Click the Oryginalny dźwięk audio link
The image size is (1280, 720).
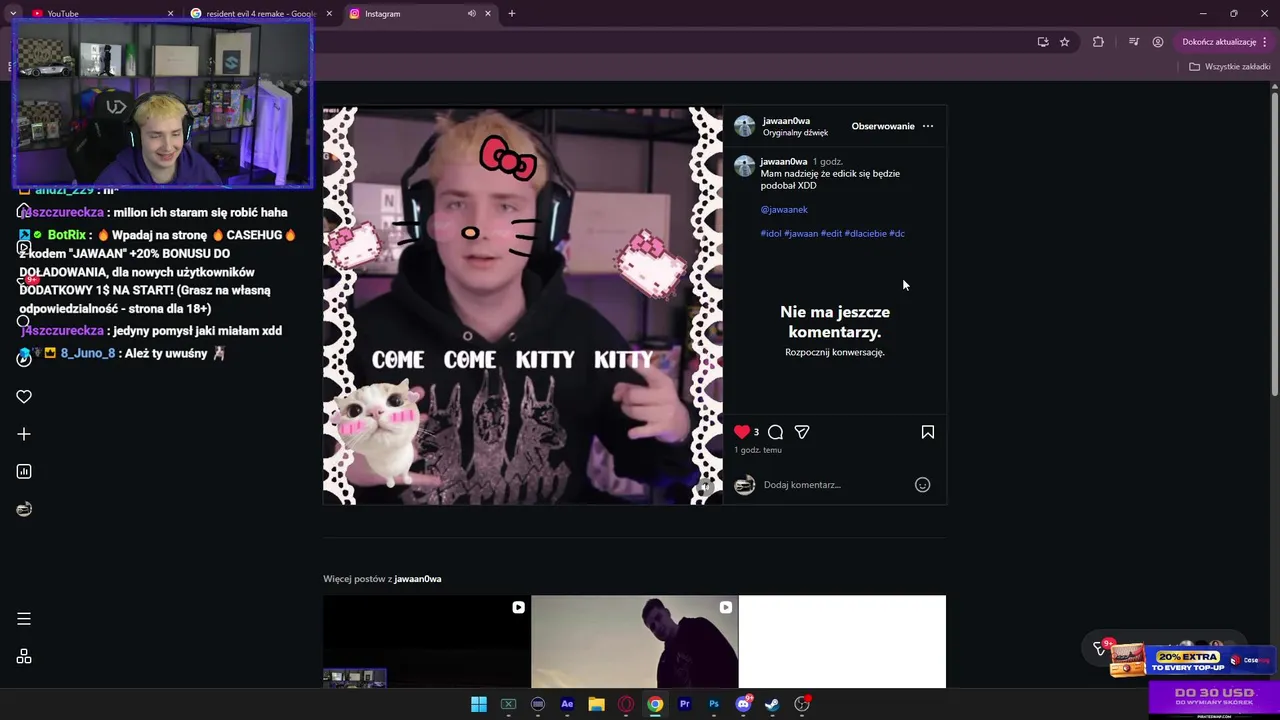[795, 133]
